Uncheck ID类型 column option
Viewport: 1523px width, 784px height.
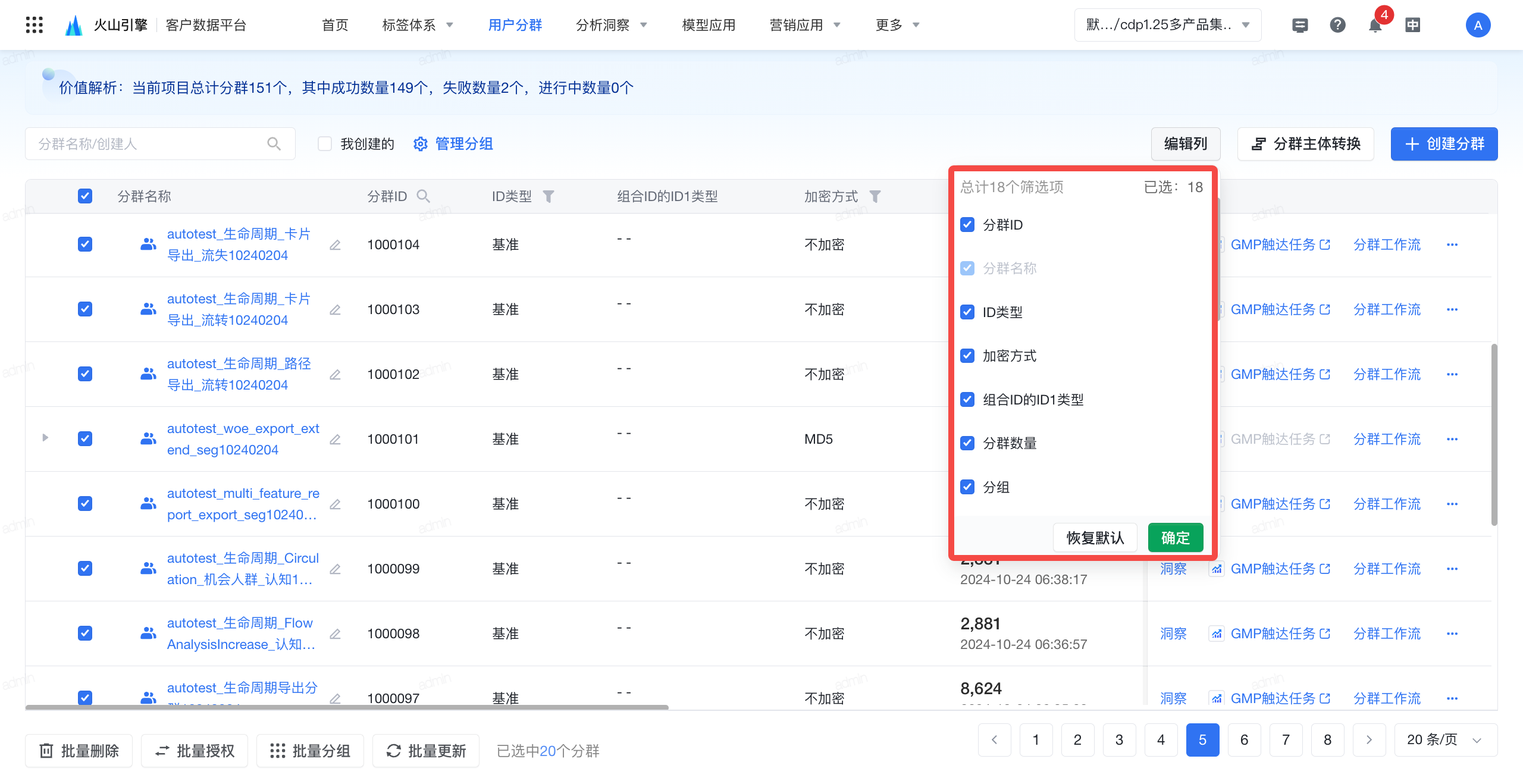tap(967, 312)
